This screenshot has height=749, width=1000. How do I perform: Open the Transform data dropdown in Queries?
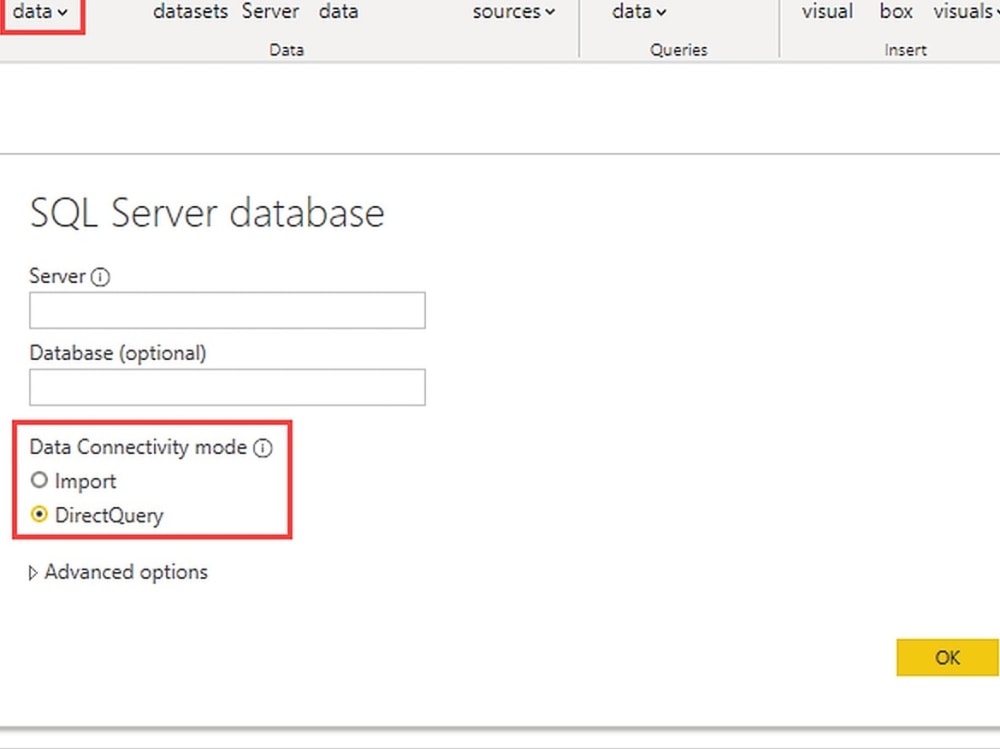pos(637,12)
